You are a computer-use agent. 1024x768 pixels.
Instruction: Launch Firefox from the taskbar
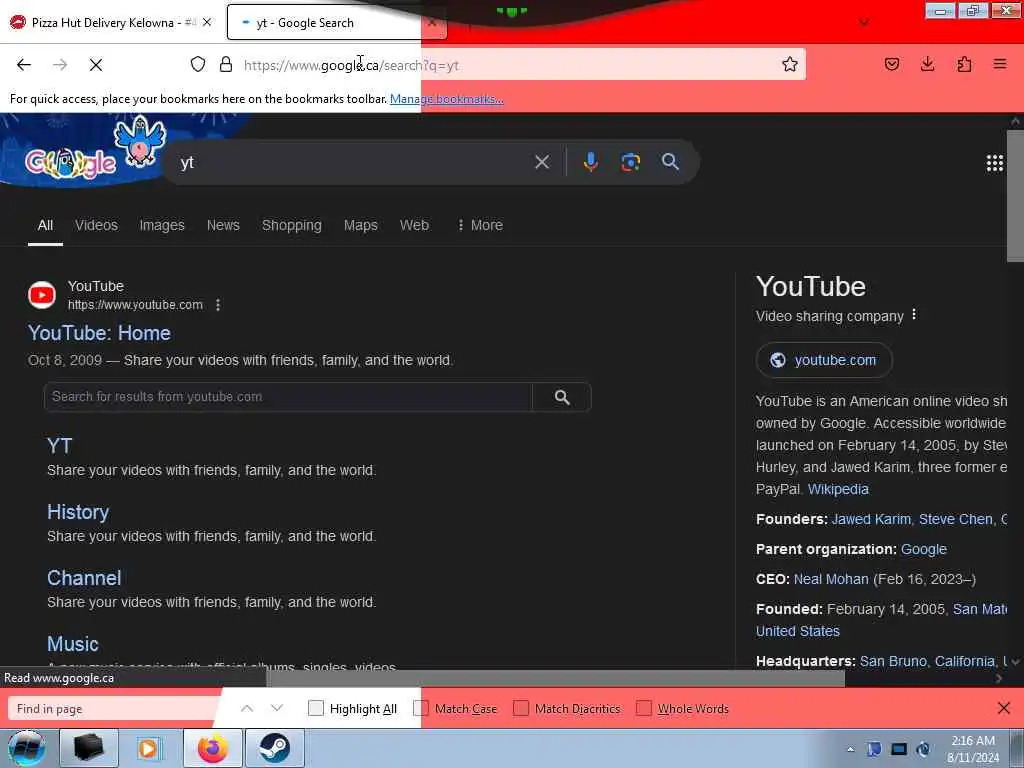(213, 748)
